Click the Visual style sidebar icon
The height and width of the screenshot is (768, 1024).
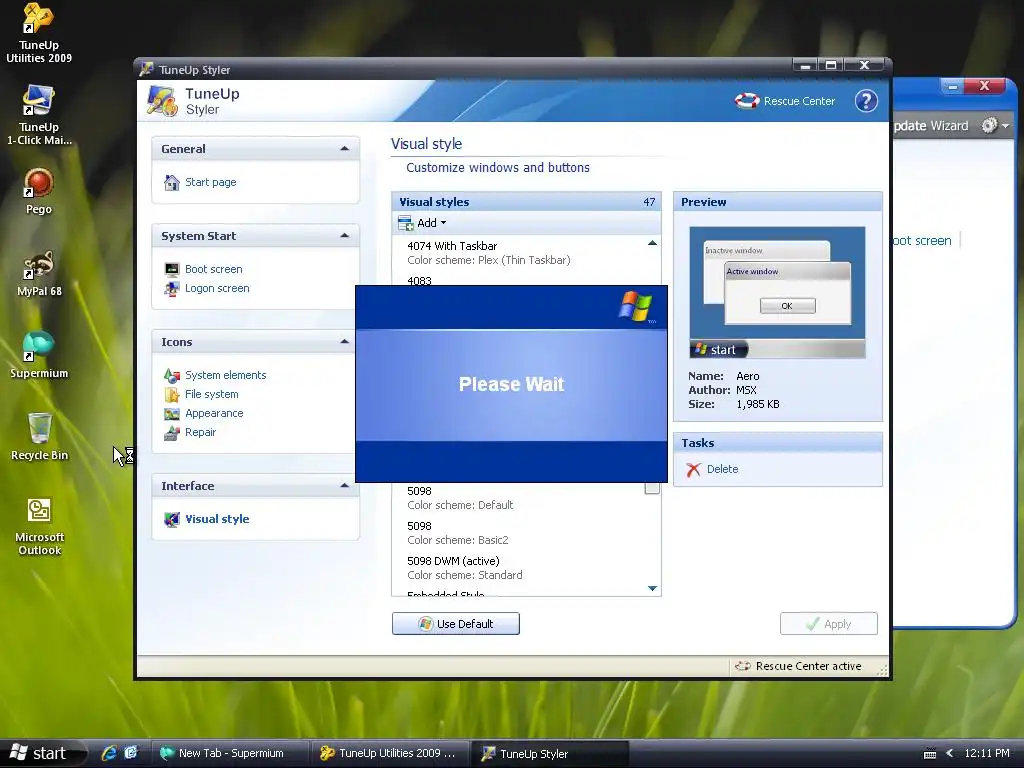click(x=172, y=519)
